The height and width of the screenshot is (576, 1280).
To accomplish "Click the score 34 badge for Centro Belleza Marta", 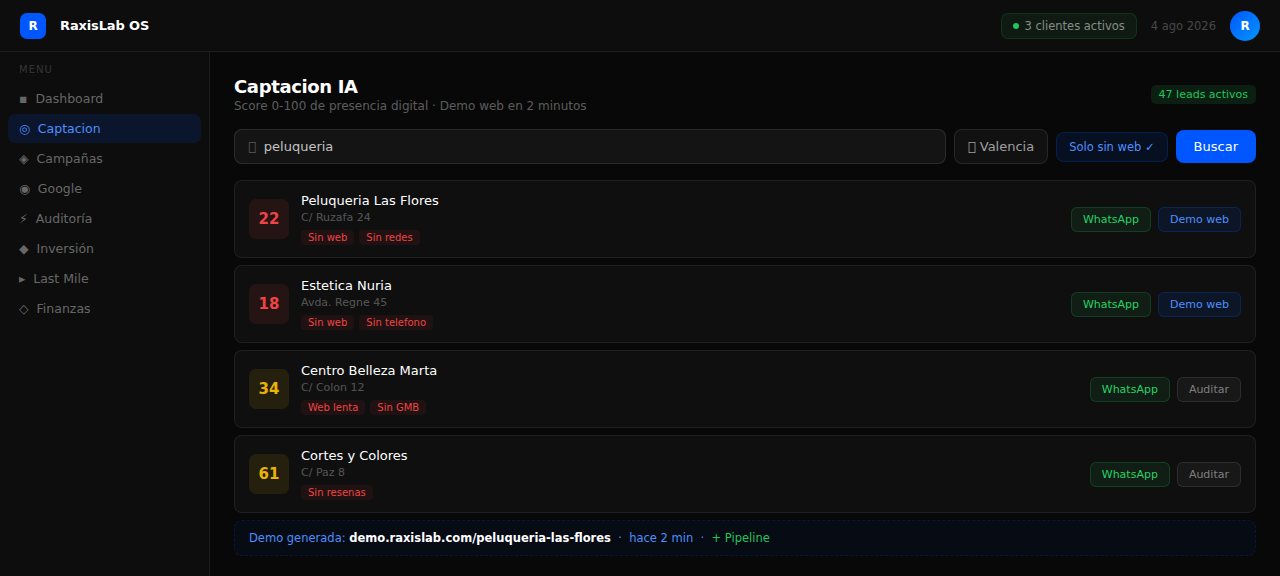I will click(269, 389).
